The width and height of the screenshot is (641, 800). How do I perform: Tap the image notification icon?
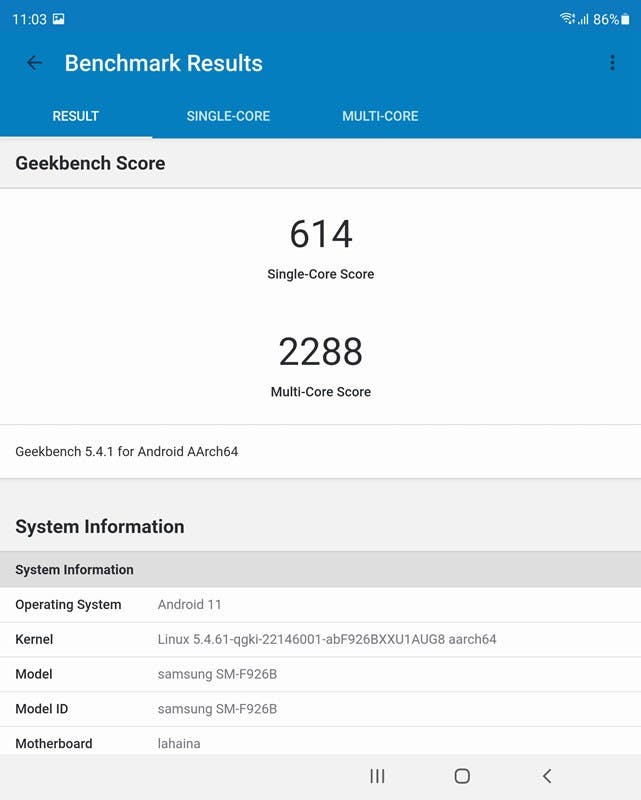tap(58, 19)
